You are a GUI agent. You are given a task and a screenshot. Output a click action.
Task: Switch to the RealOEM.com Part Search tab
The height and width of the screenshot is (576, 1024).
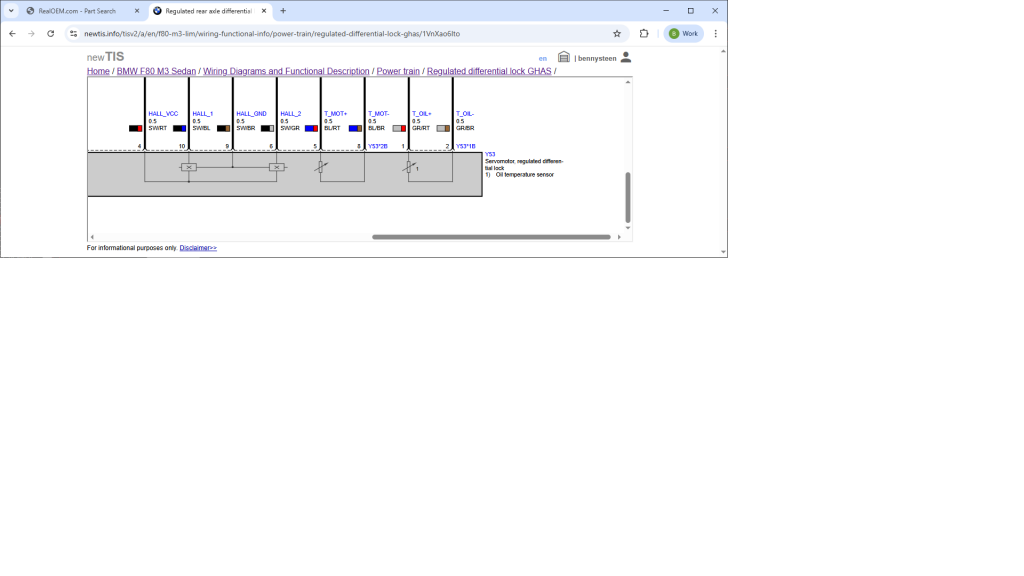tap(78, 11)
